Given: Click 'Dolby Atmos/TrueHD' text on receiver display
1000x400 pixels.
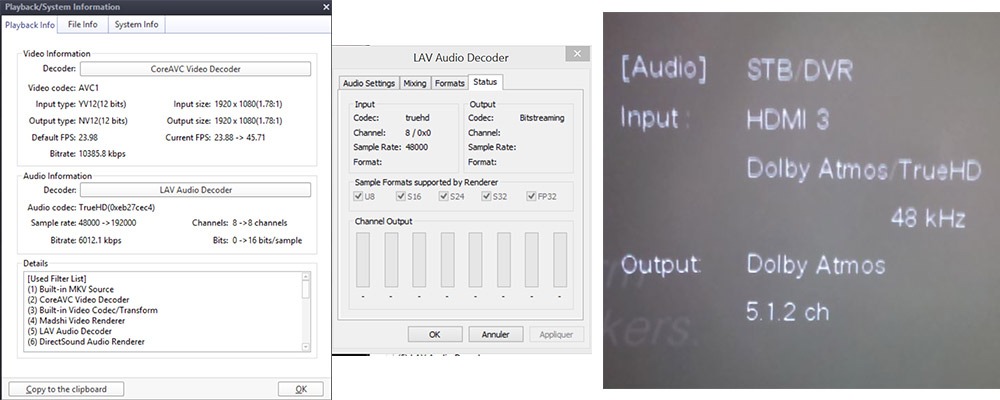Looking at the screenshot, I should [864, 168].
